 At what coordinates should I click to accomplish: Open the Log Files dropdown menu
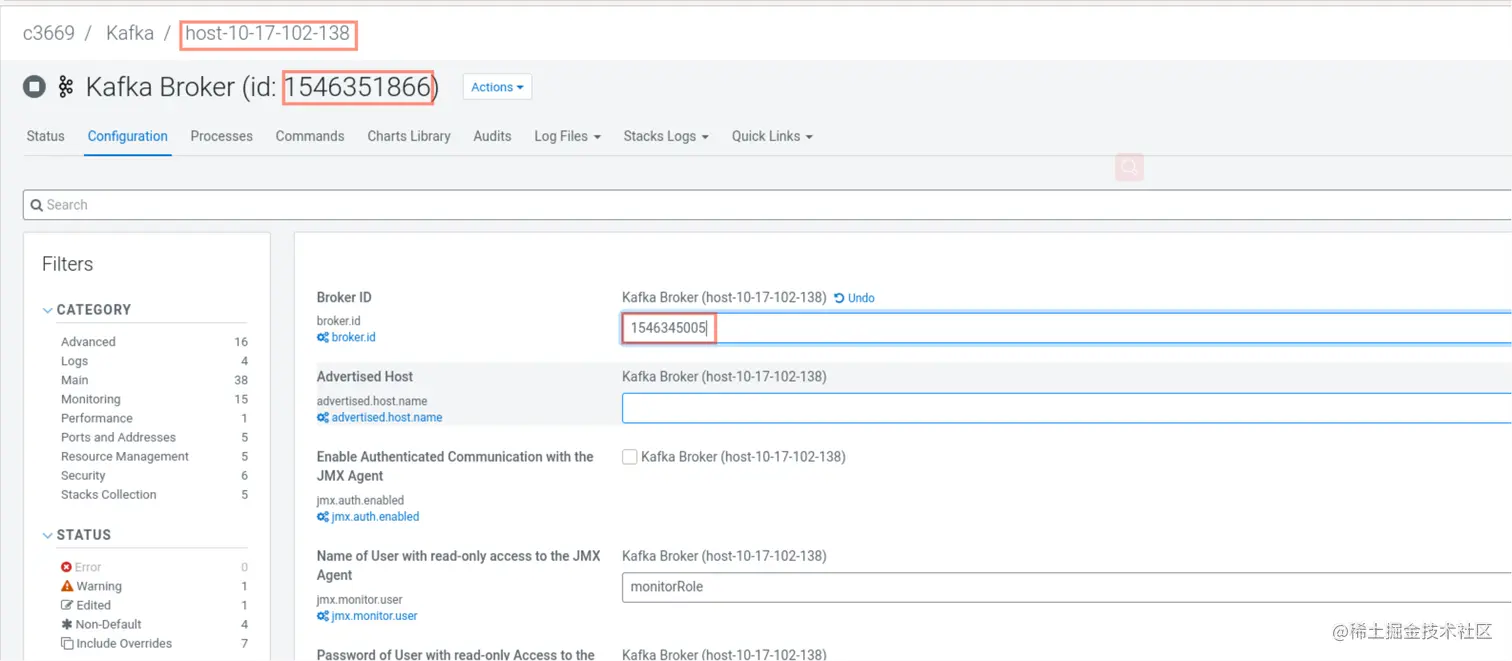point(567,136)
